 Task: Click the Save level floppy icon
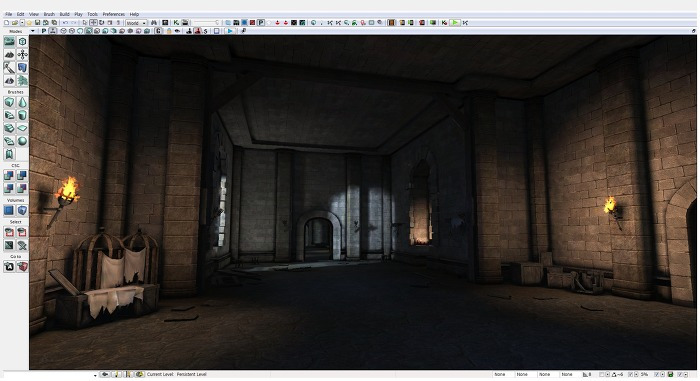point(38,23)
